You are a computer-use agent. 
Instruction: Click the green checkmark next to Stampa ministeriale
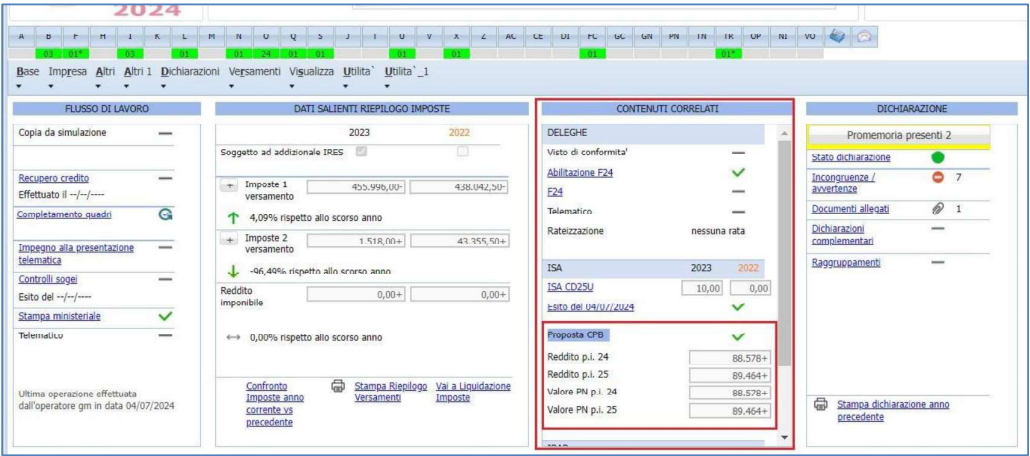click(x=166, y=316)
